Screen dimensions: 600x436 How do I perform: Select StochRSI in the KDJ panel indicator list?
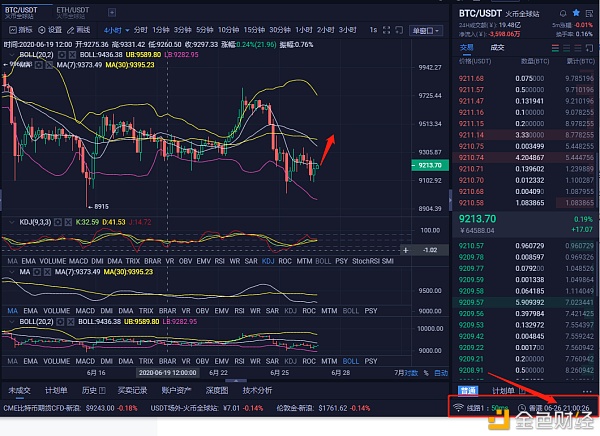coord(366,261)
